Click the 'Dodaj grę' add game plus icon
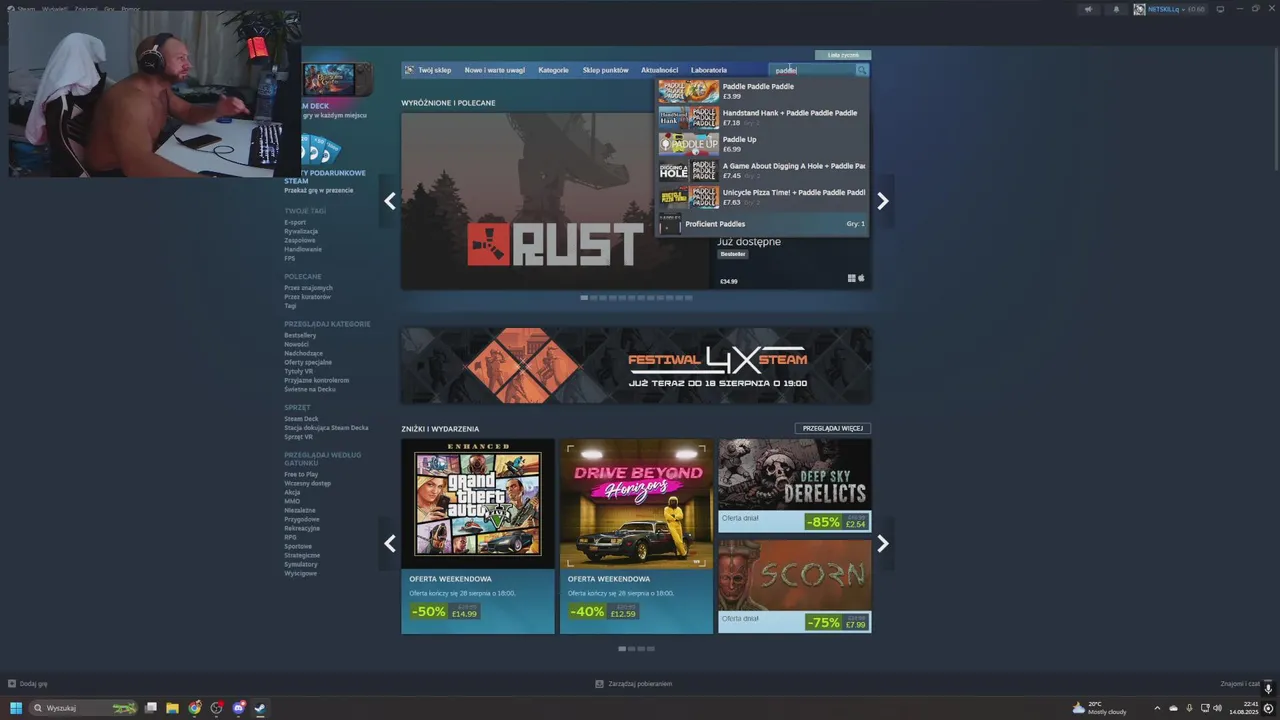 point(12,684)
